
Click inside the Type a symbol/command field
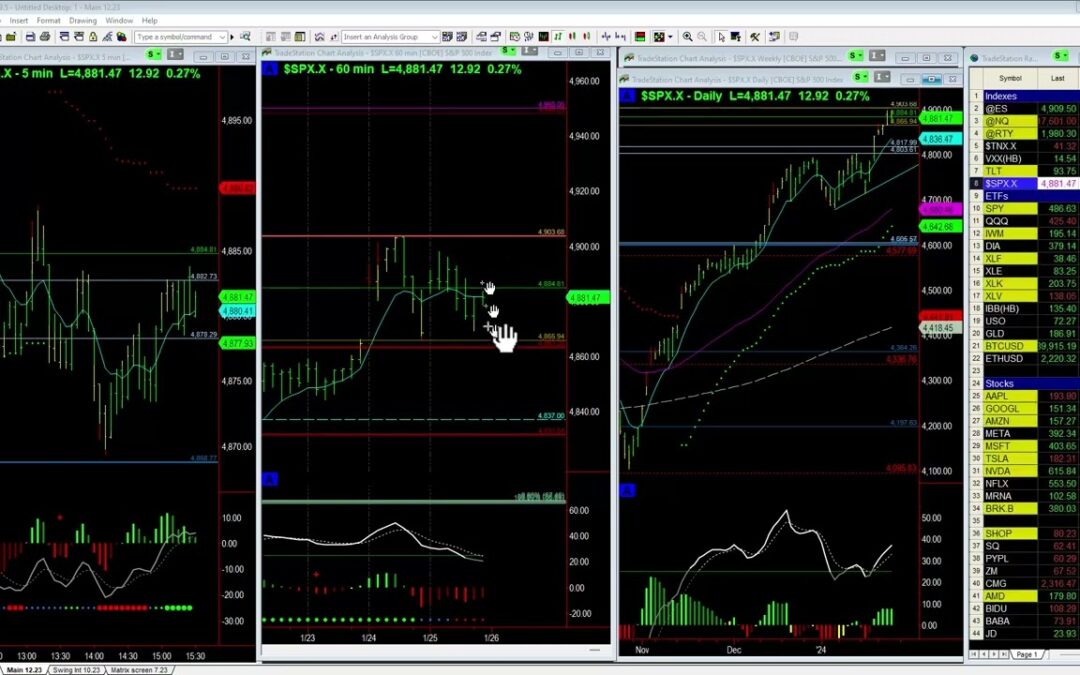(180, 36)
